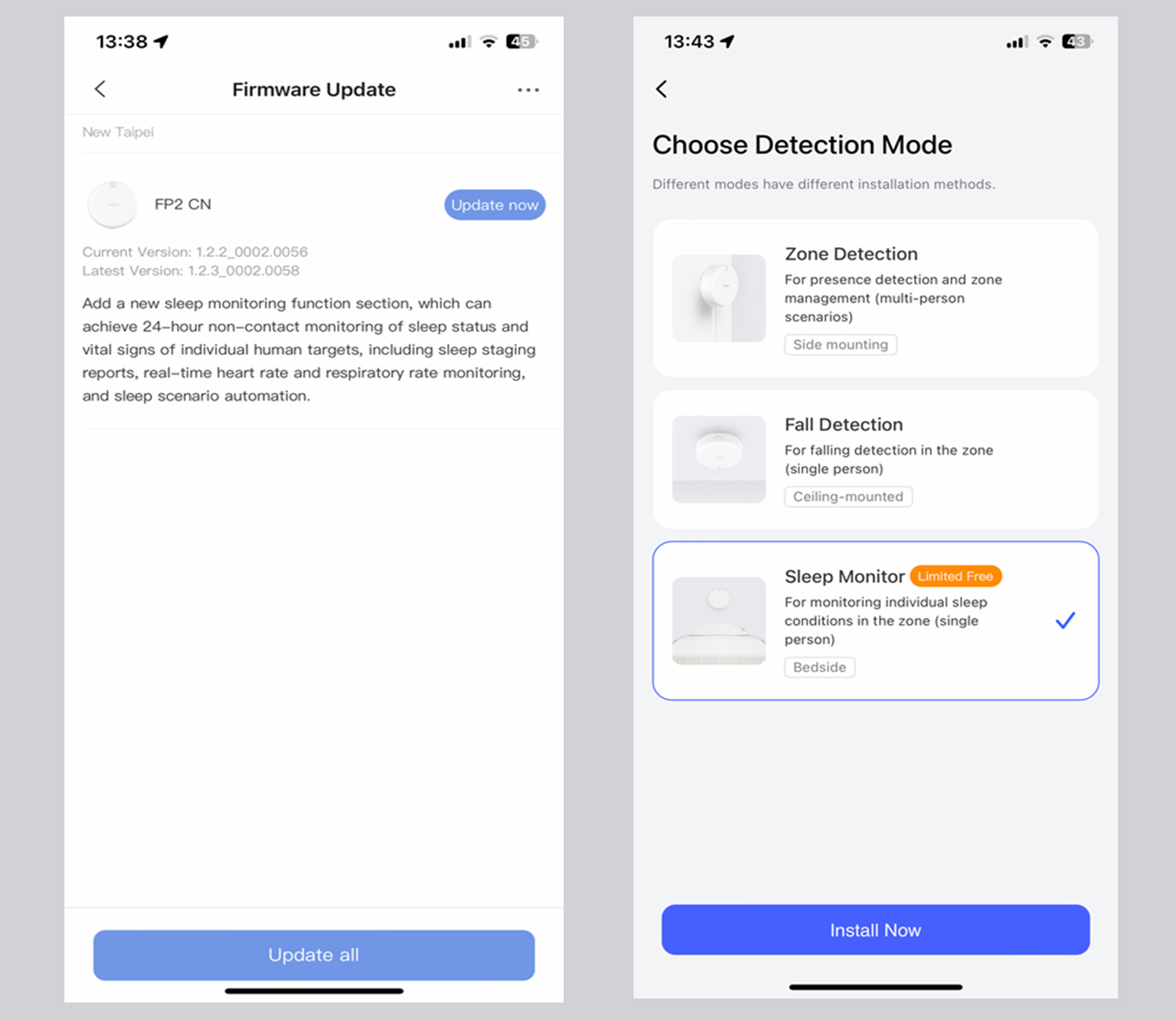Tap the Sleep Monitor bedside image
Image resolution: width=1176 pixels, height=1019 pixels.
pos(719,621)
